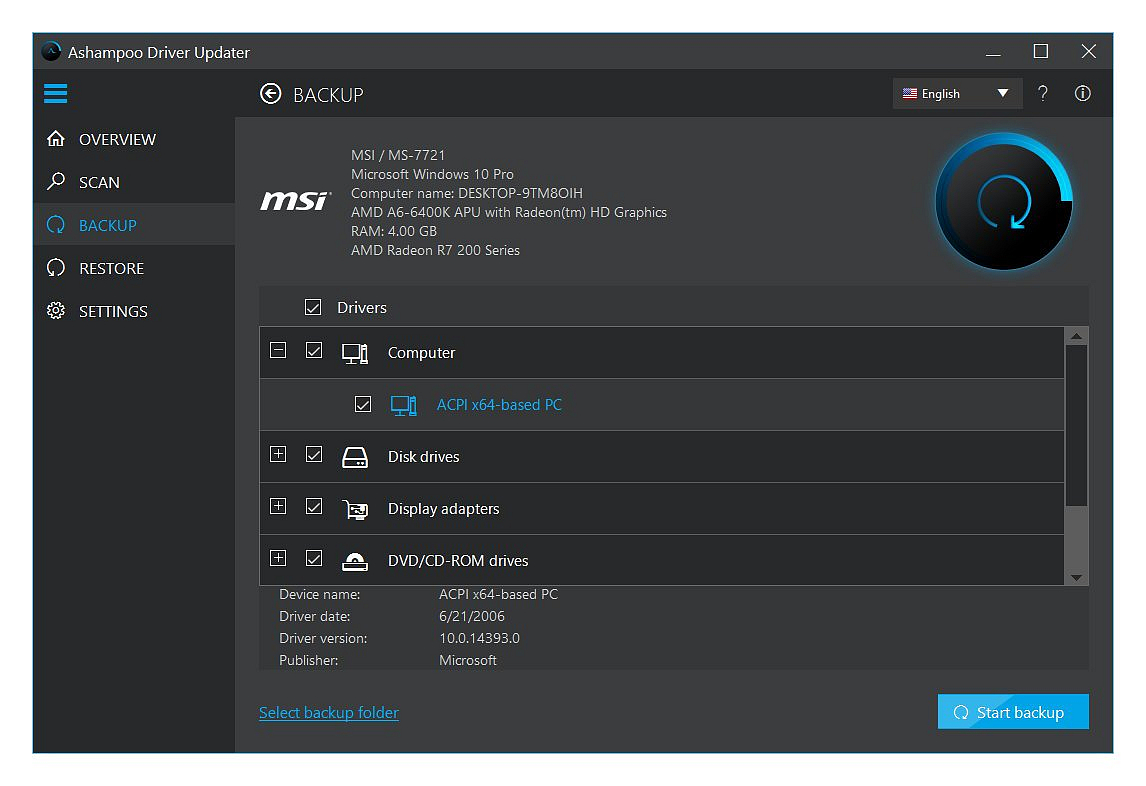This screenshot has width=1146, height=786.
Task: Open the help question mark icon
Action: (1042, 93)
